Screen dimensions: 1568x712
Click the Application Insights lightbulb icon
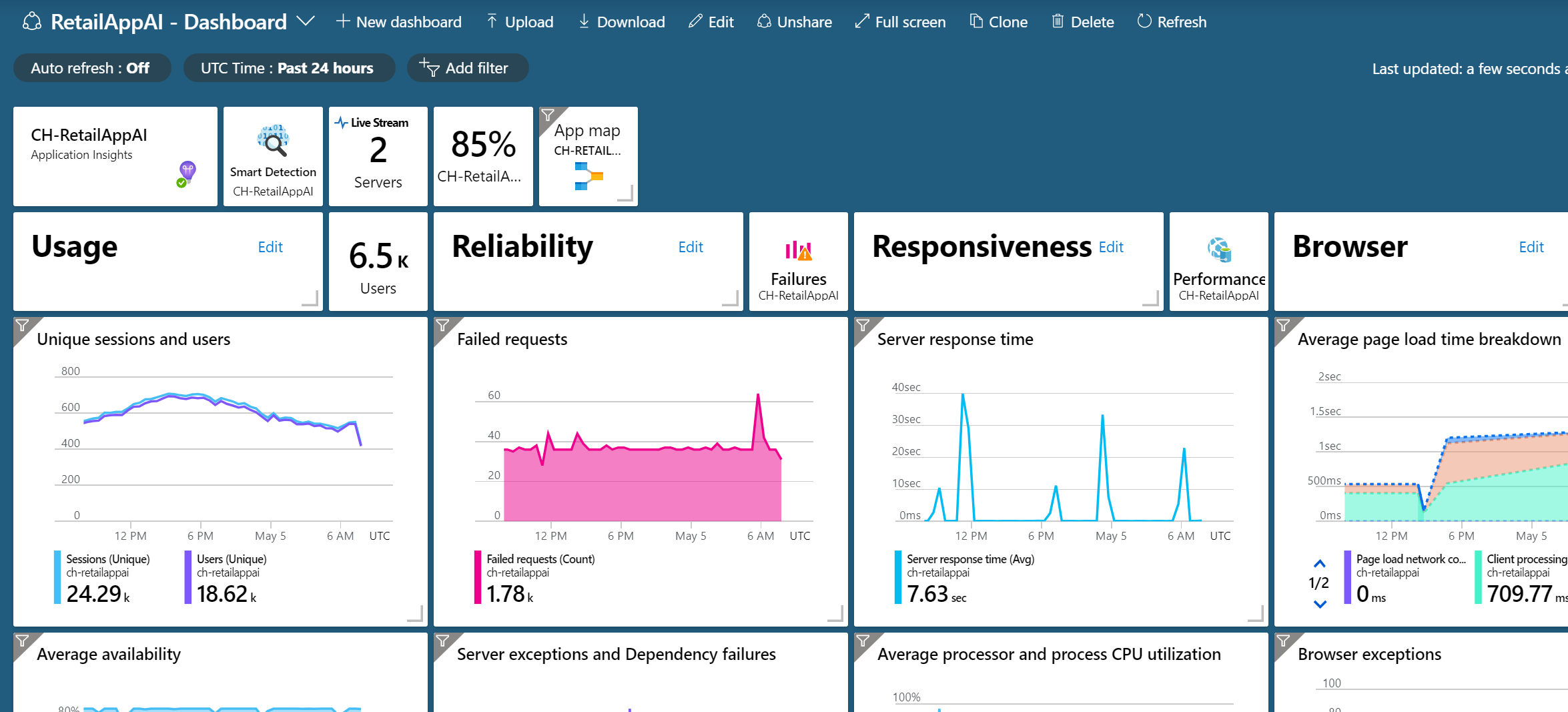(x=187, y=172)
